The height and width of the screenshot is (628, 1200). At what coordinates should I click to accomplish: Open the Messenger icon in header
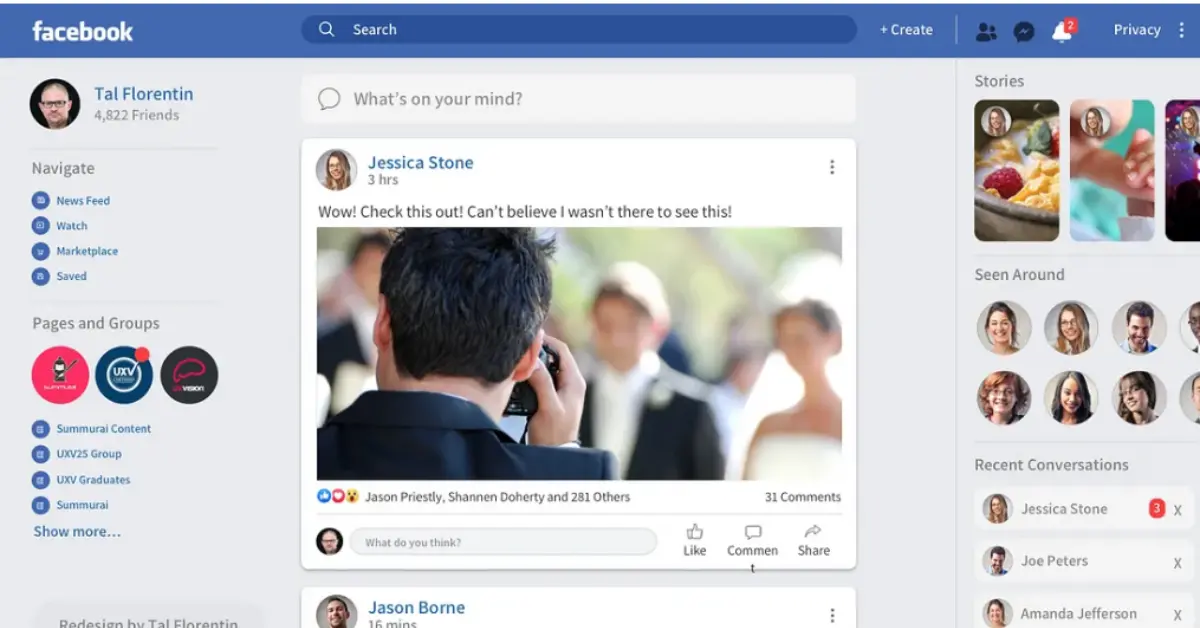(x=1024, y=31)
